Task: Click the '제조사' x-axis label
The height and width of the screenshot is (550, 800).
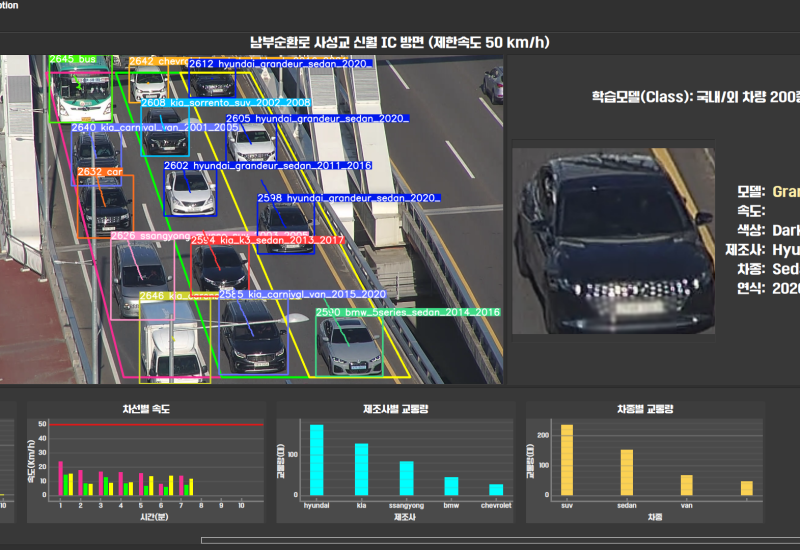Action: (405, 517)
